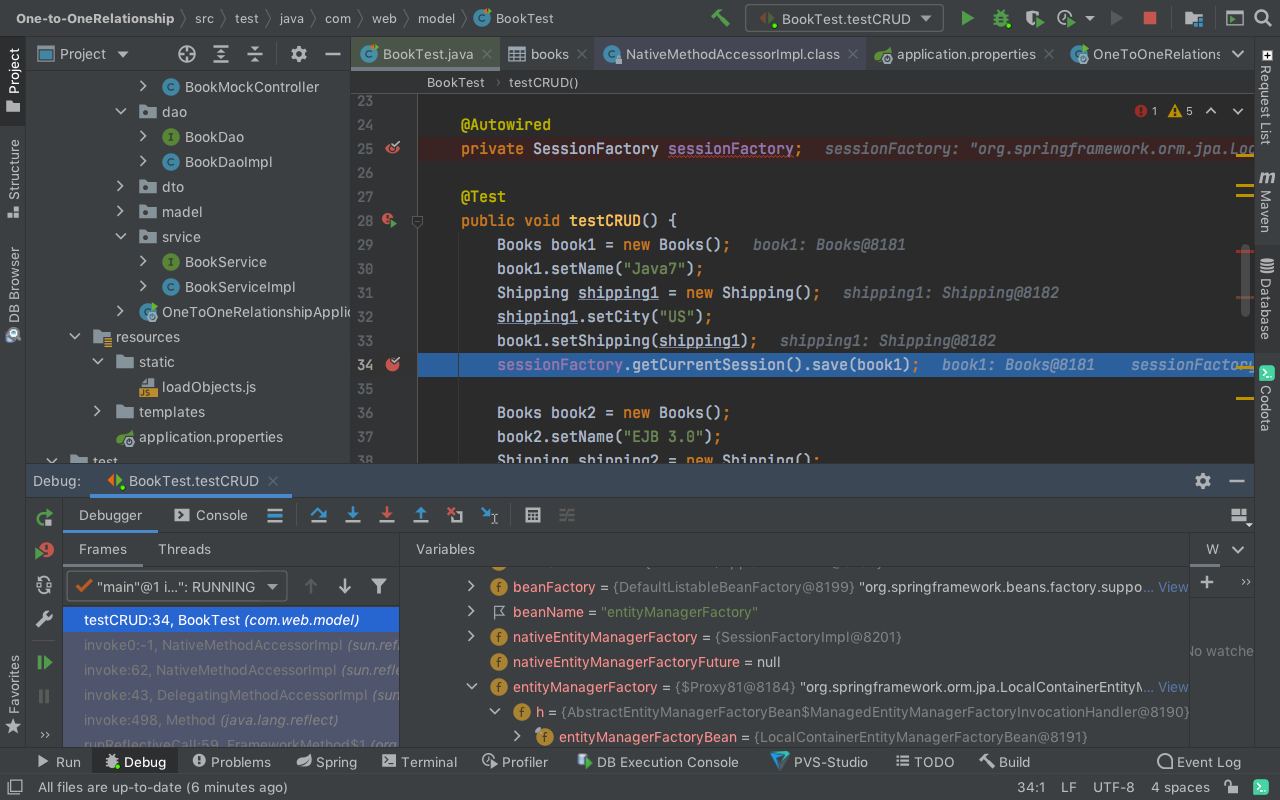Add a new watch with plus icon
This screenshot has width=1280, height=800.
point(1207,582)
